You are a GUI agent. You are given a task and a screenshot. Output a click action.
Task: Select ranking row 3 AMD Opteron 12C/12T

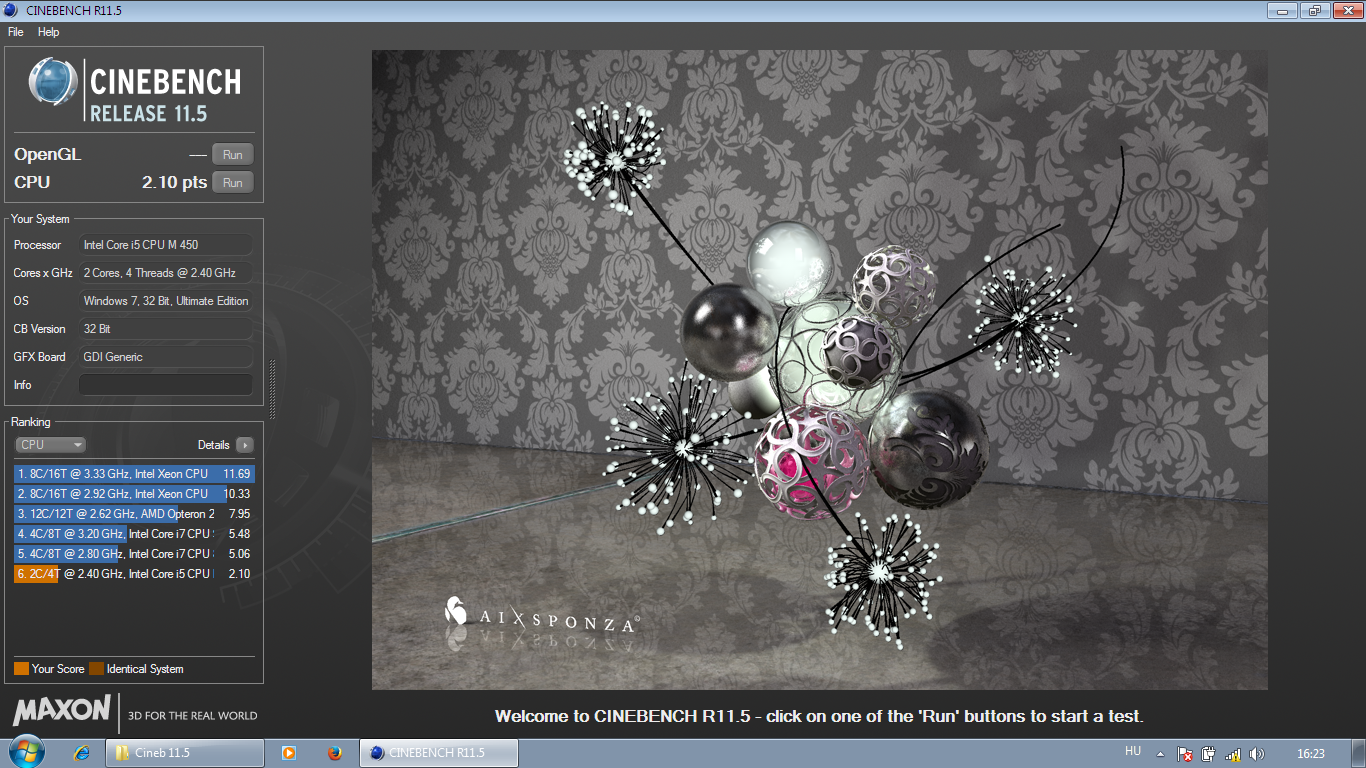point(134,514)
